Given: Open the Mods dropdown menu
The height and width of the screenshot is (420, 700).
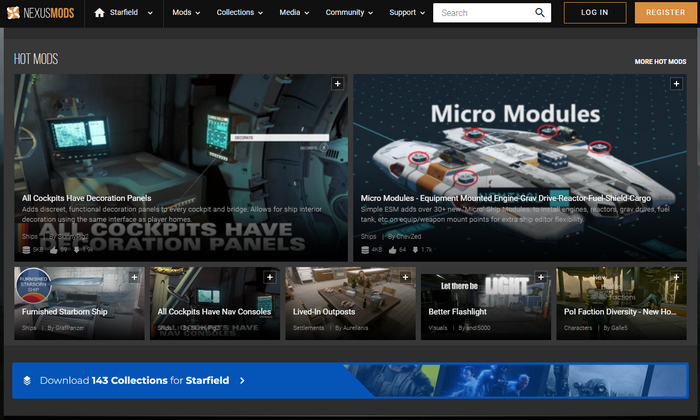Looking at the screenshot, I should [x=186, y=13].
